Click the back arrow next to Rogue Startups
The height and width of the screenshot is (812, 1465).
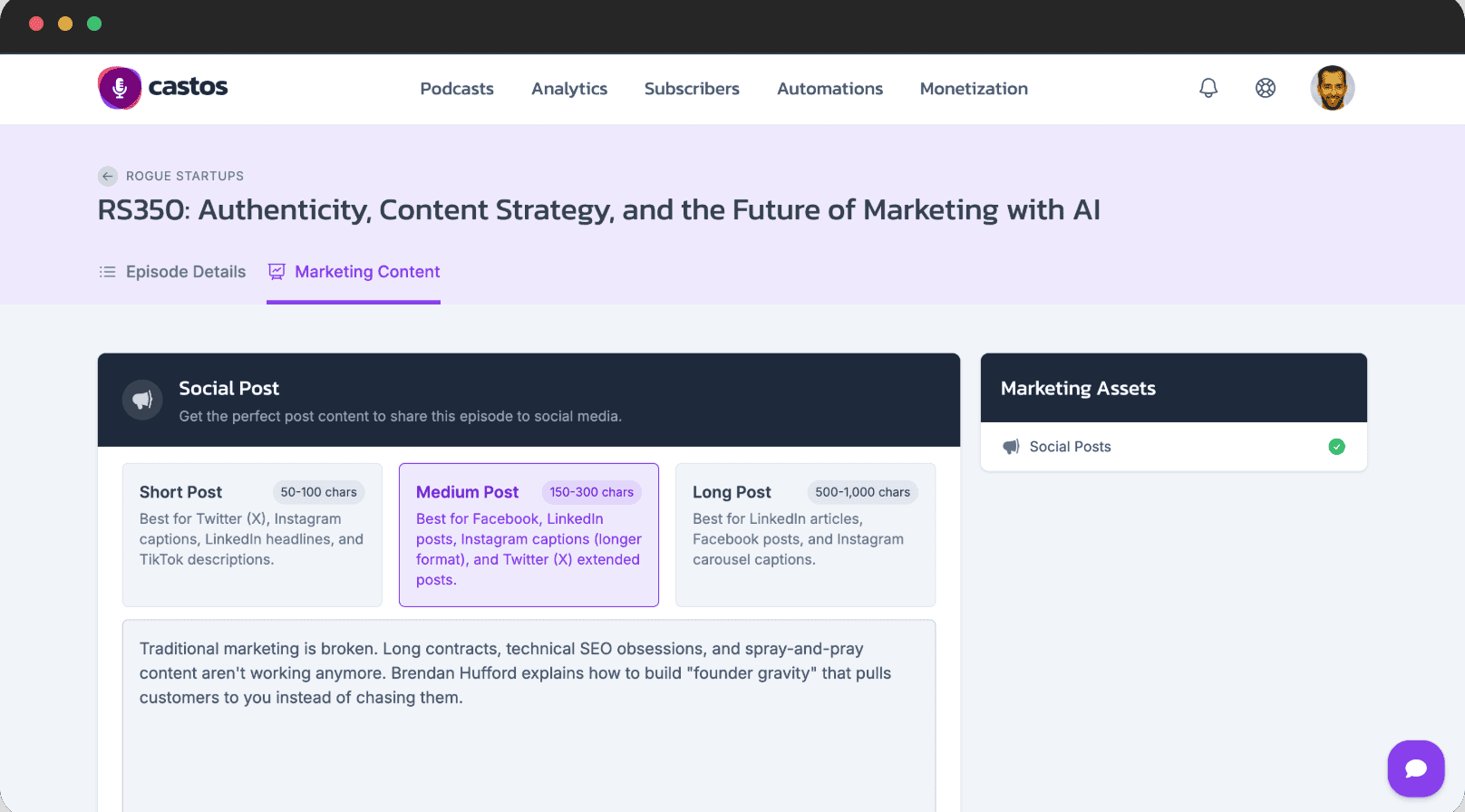point(108,176)
